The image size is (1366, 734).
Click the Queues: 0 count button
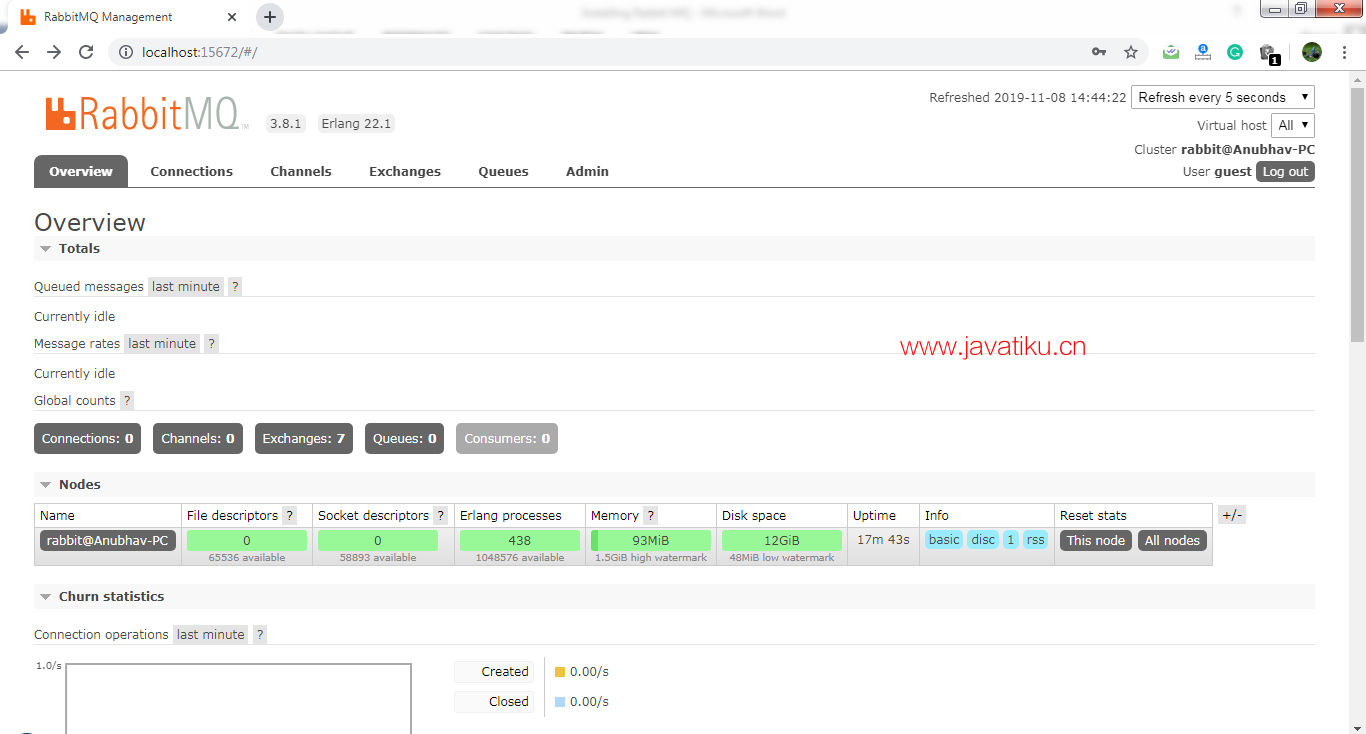(405, 438)
